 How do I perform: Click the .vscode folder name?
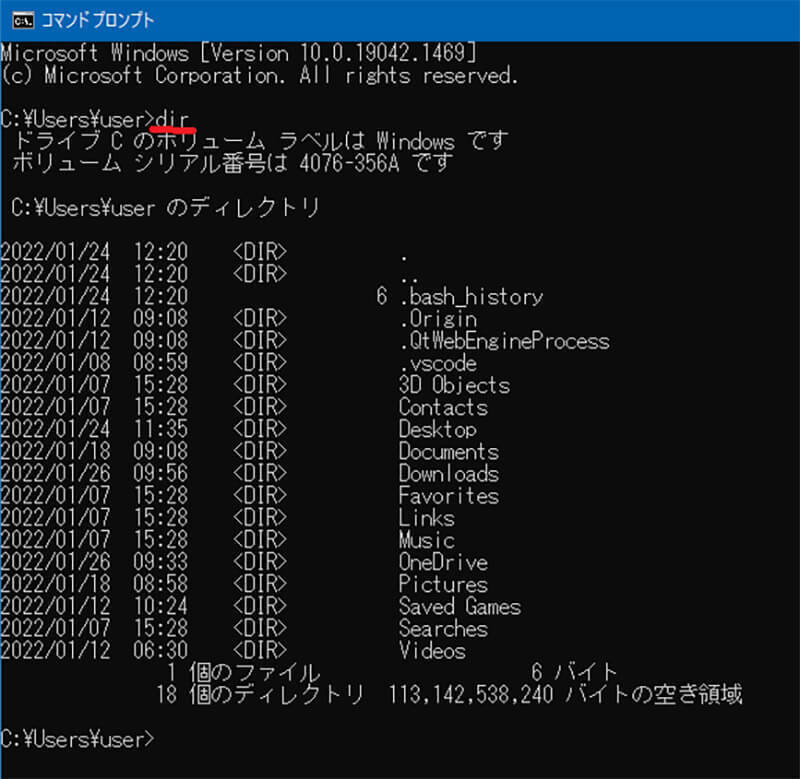coord(438,363)
